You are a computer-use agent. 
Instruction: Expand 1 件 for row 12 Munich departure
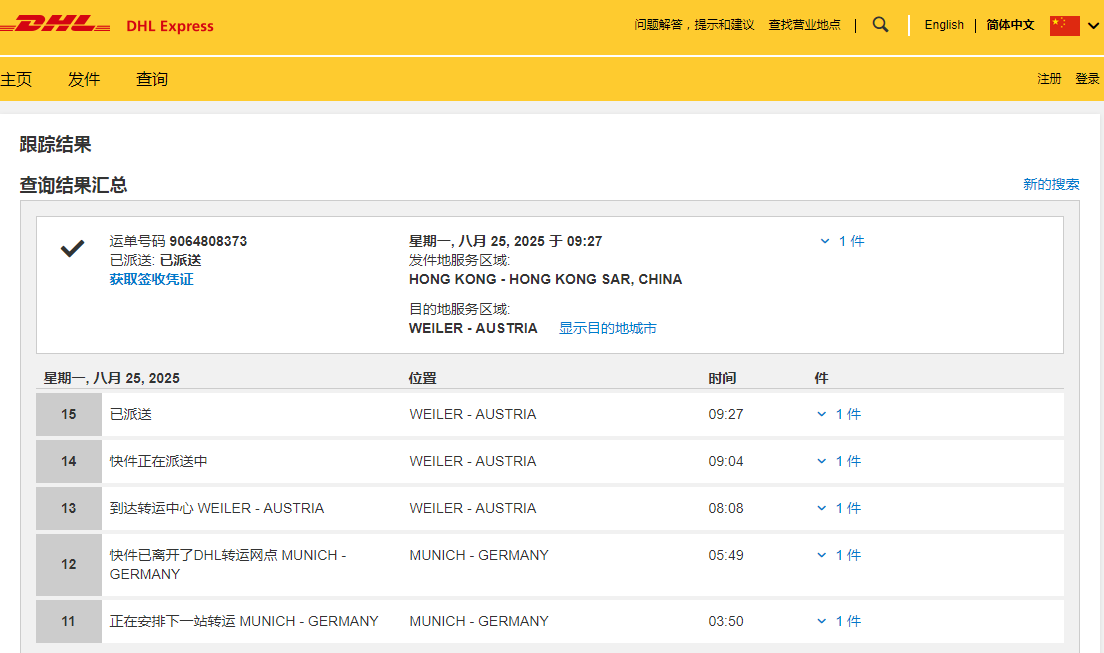point(839,555)
